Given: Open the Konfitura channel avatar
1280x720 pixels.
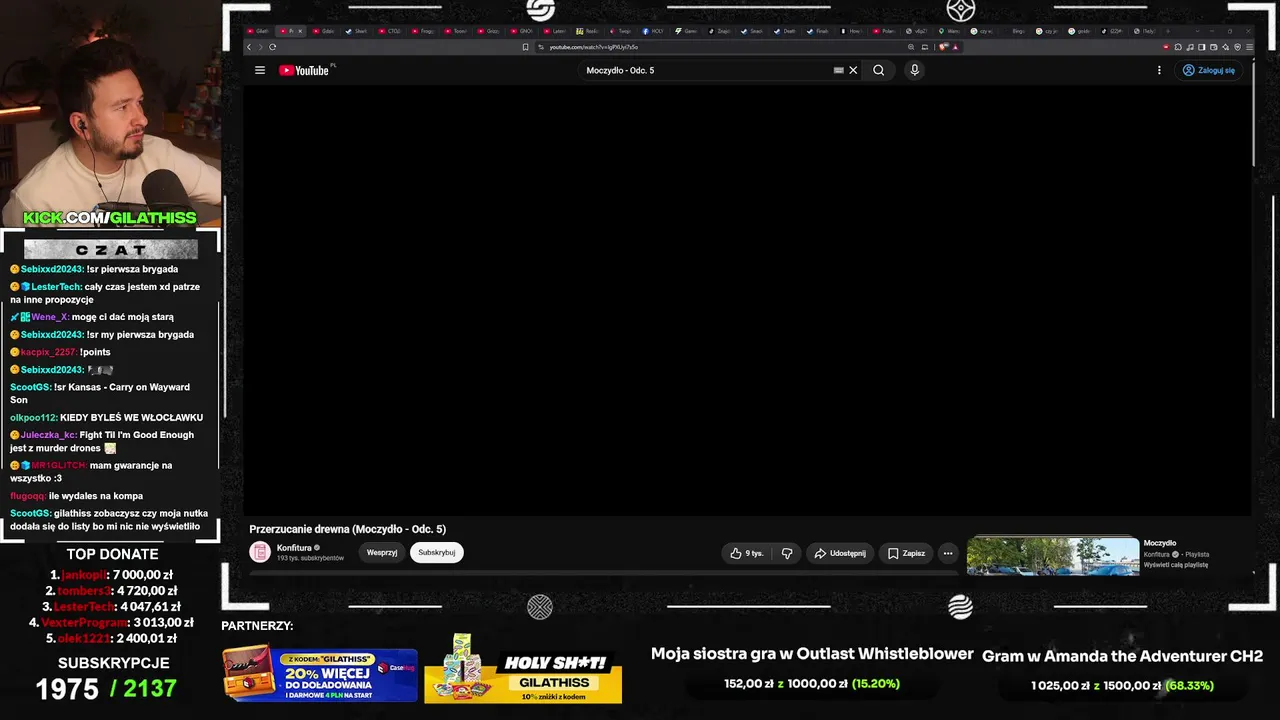Looking at the screenshot, I should pyautogui.click(x=260, y=552).
